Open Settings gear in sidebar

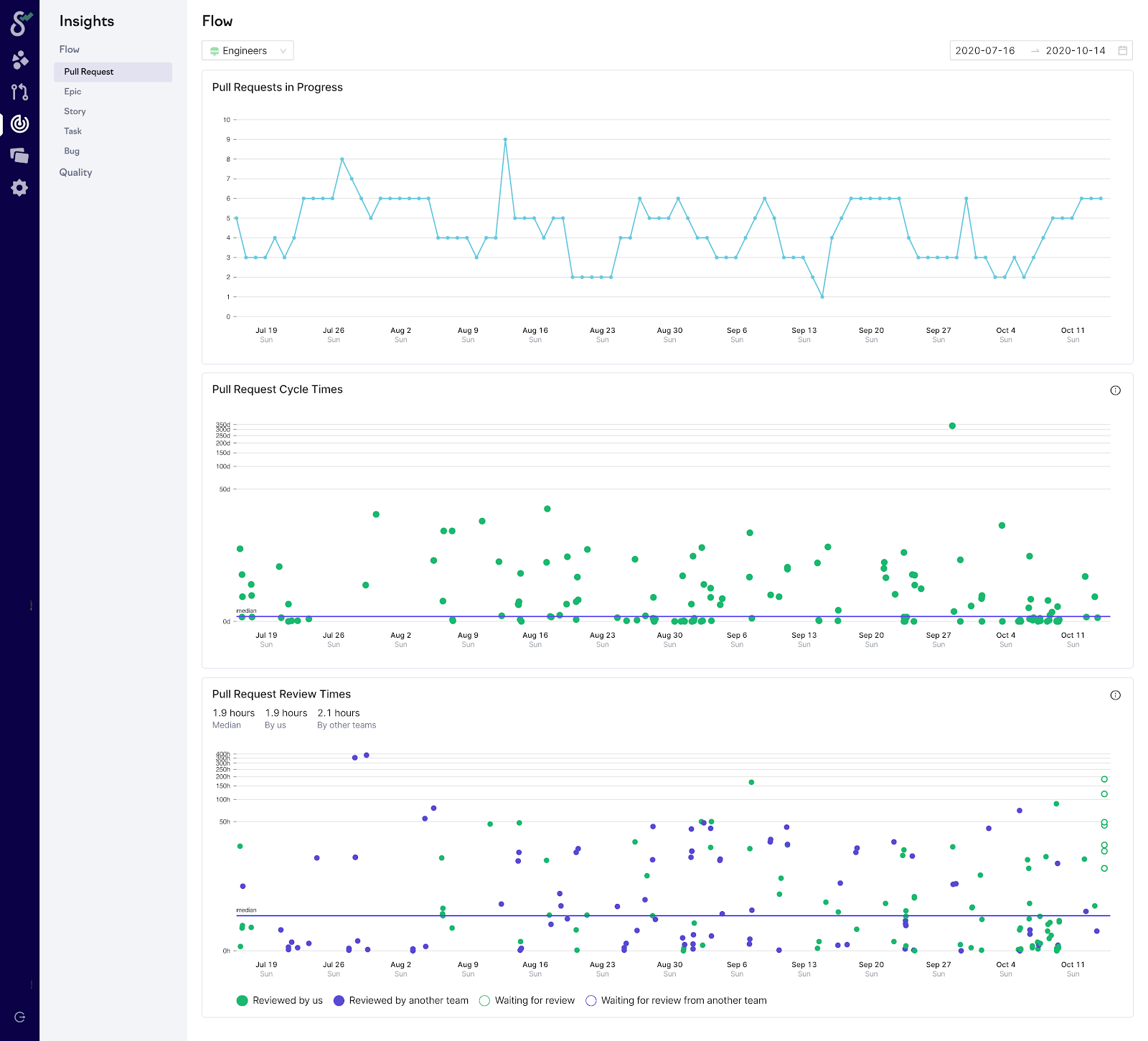click(20, 188)
